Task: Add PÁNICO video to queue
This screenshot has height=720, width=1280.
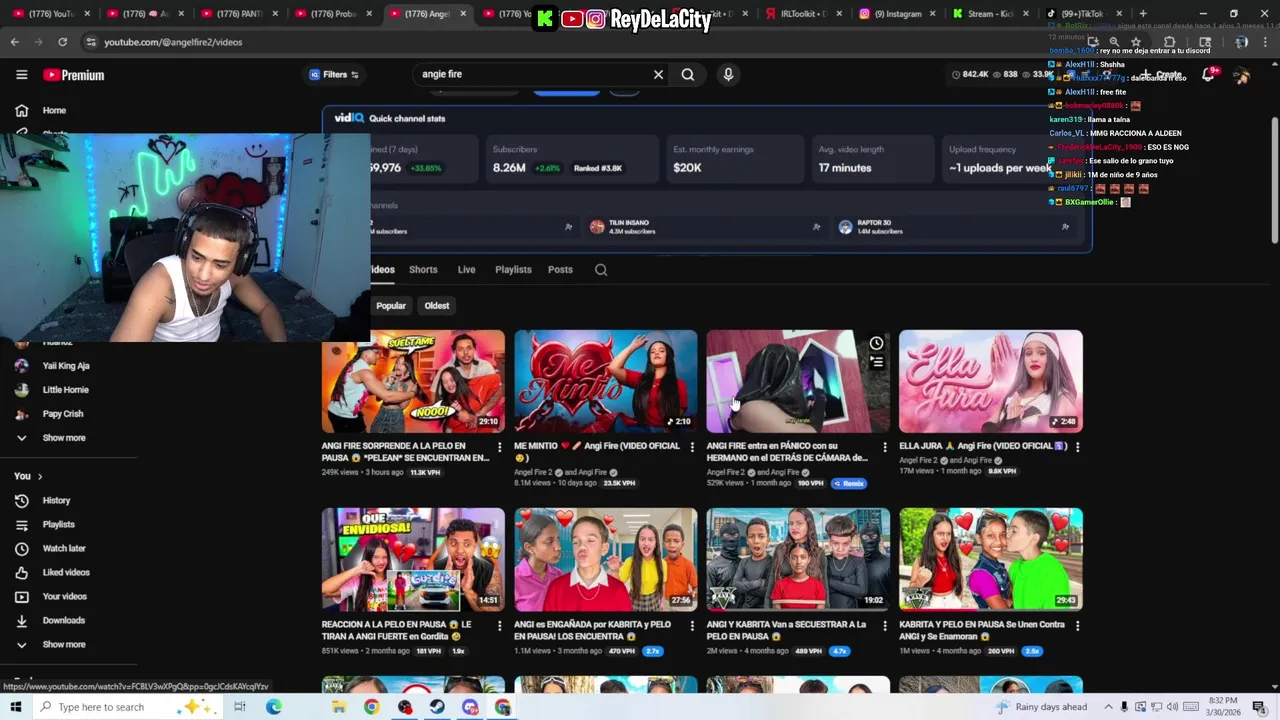Action: (x=876, y=362)
